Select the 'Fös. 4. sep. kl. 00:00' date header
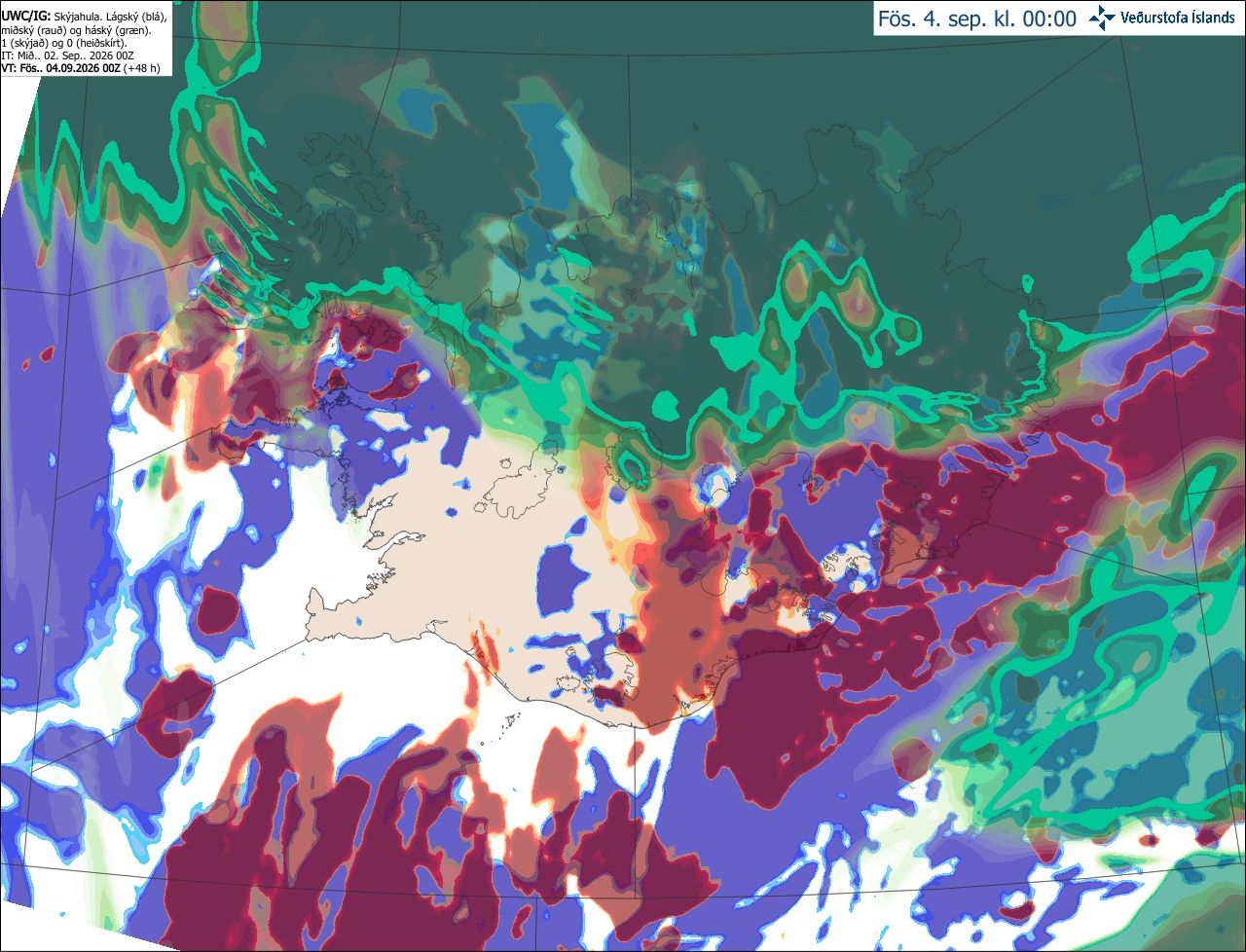 coord(977,19)
